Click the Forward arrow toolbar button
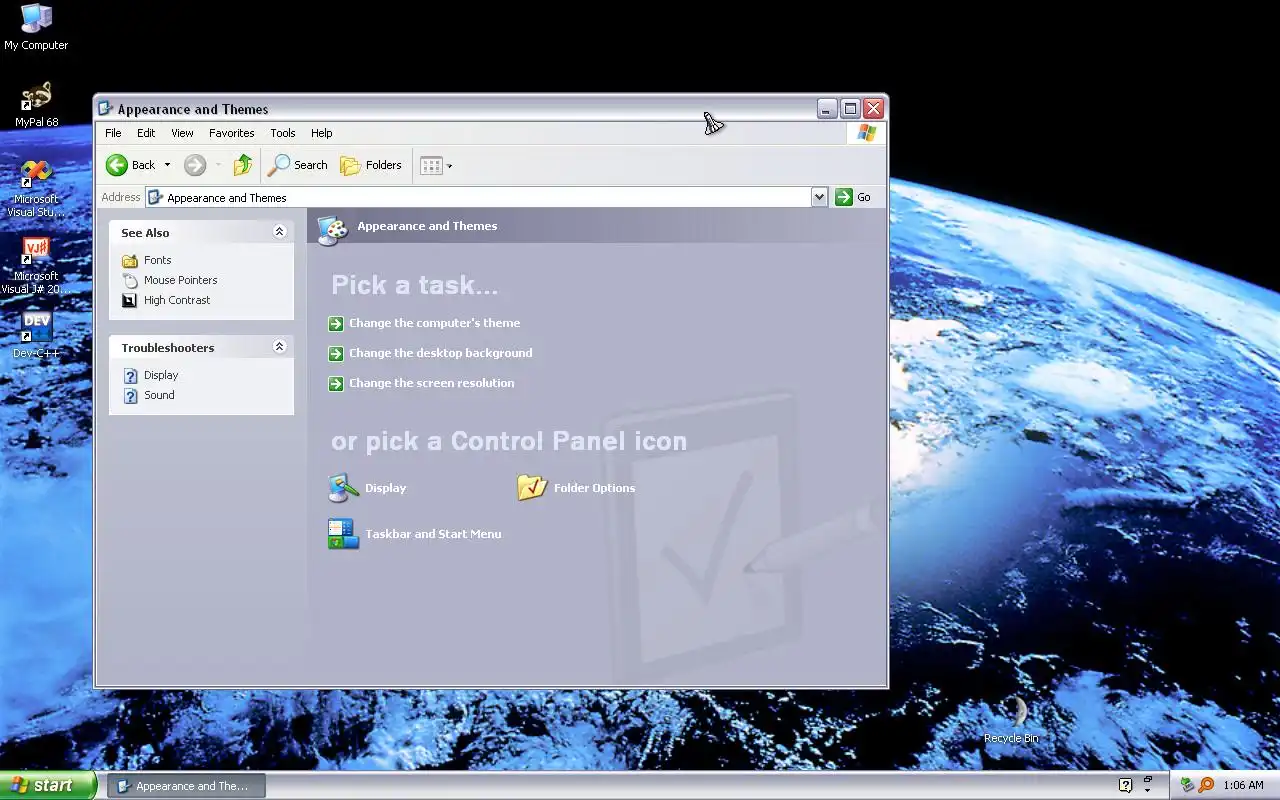The image size is (1280, 800). pyautogui.click(x=195, y=165)
